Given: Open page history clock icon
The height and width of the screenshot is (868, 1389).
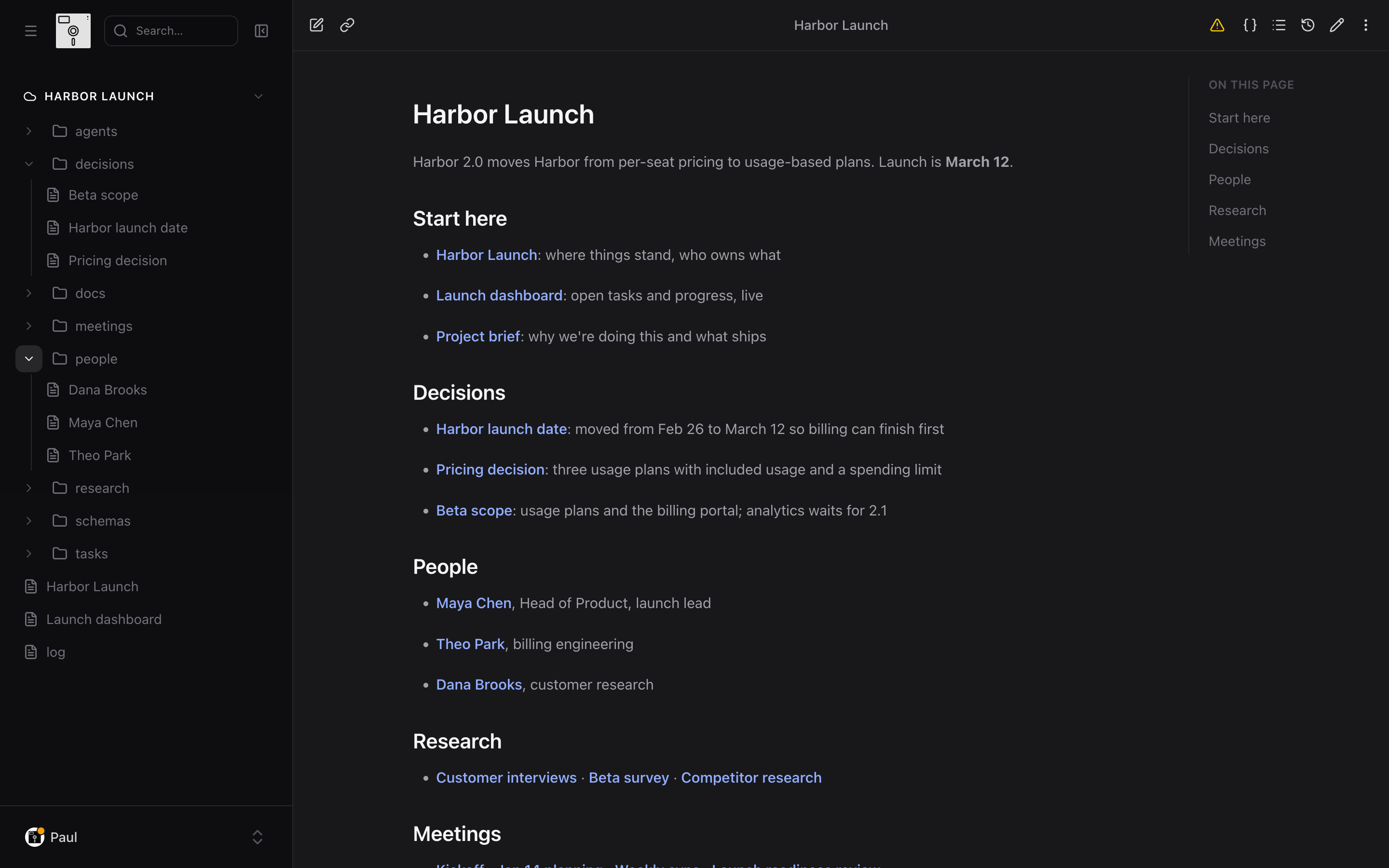Looking at the screenshot, I should tap(1307, 25).
